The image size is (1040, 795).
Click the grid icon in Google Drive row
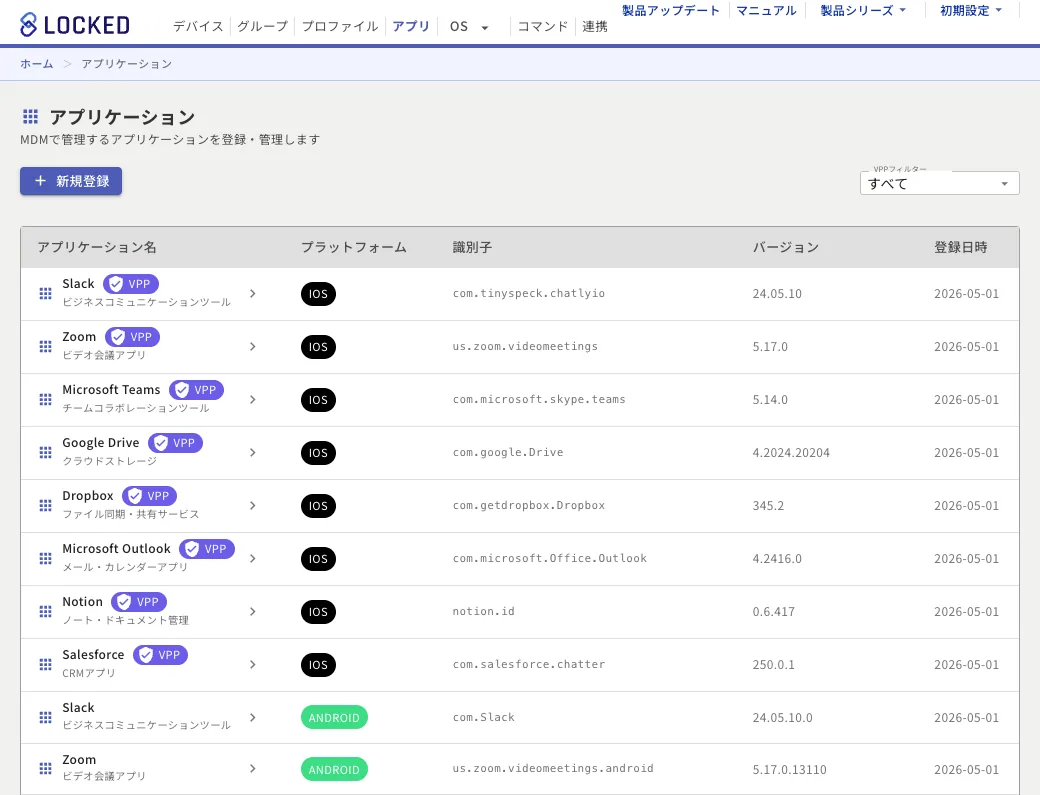[45, 452]
